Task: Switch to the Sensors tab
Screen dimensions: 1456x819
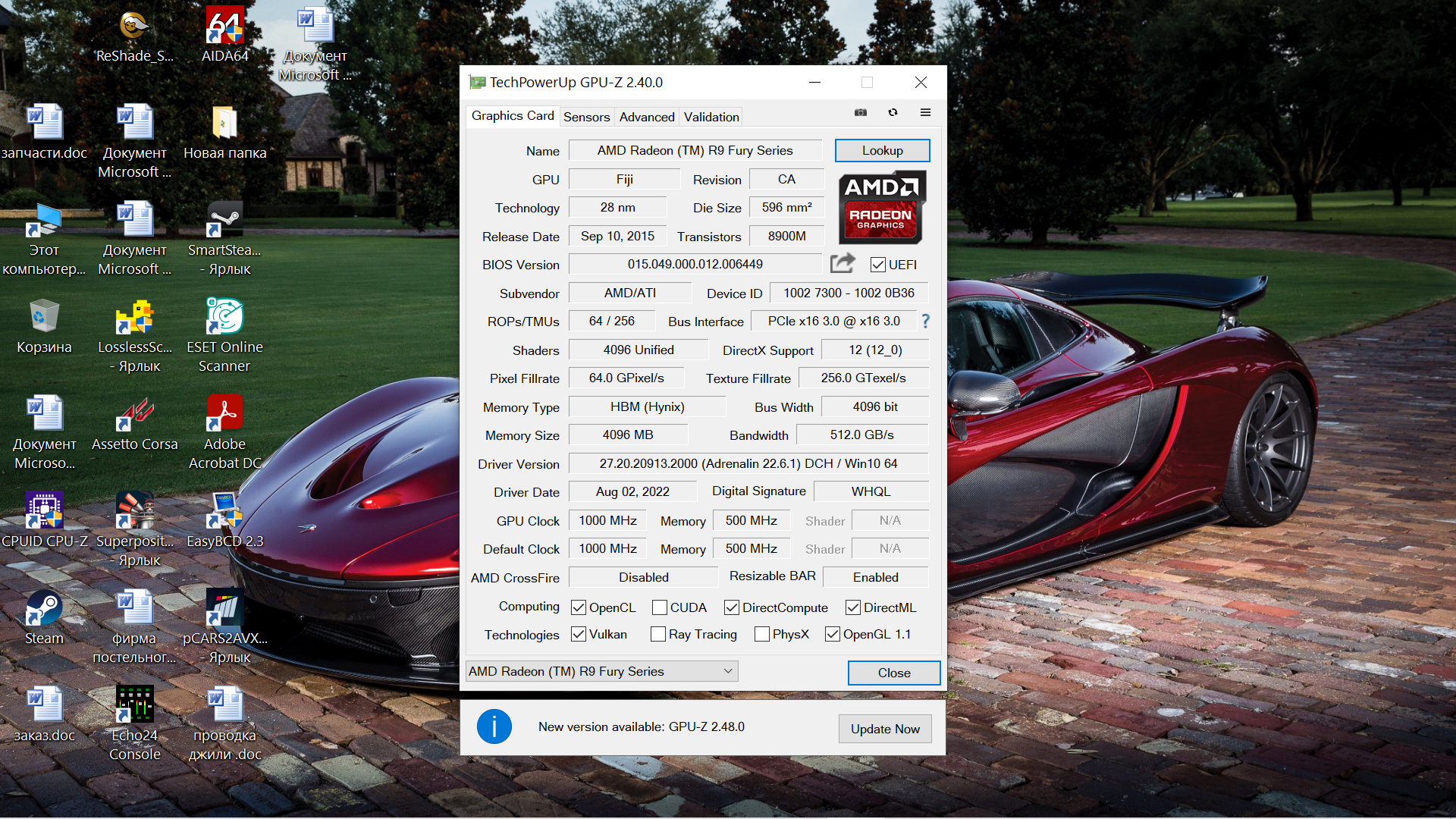Action: pyautogui.click(x=586, y=117)
